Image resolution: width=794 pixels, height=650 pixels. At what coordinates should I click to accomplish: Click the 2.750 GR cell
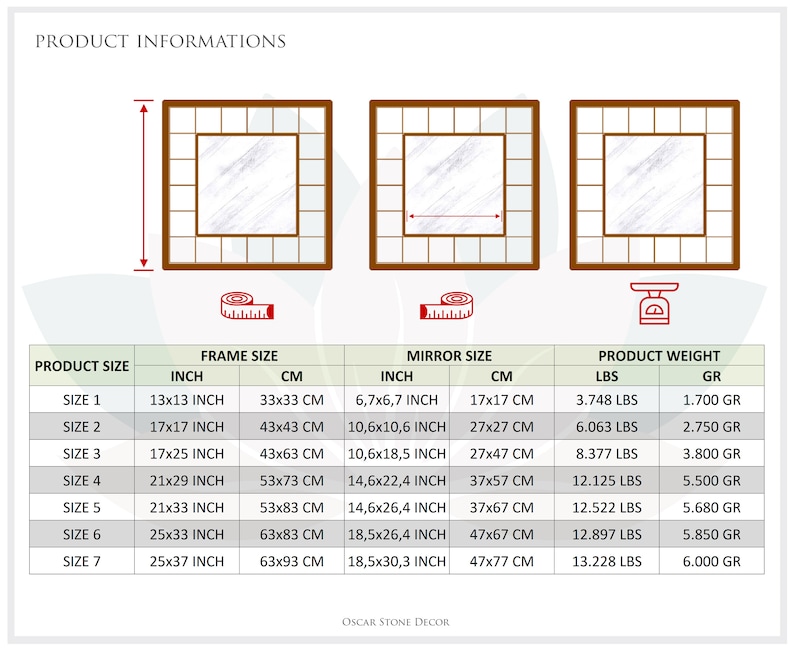pos(711,427)
